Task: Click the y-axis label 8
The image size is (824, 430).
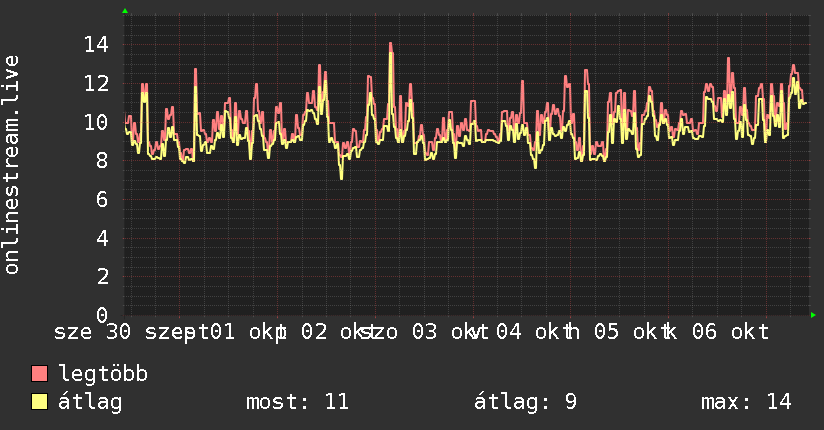Action: pos(102,161)
